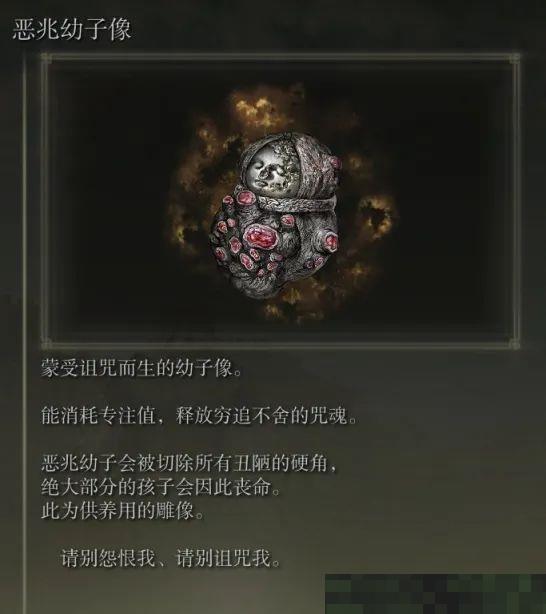Click the bottom-right corner ornament of image frame
This screenshot has height=614, width=546.
pyautogui.click(x=515, y=344)
